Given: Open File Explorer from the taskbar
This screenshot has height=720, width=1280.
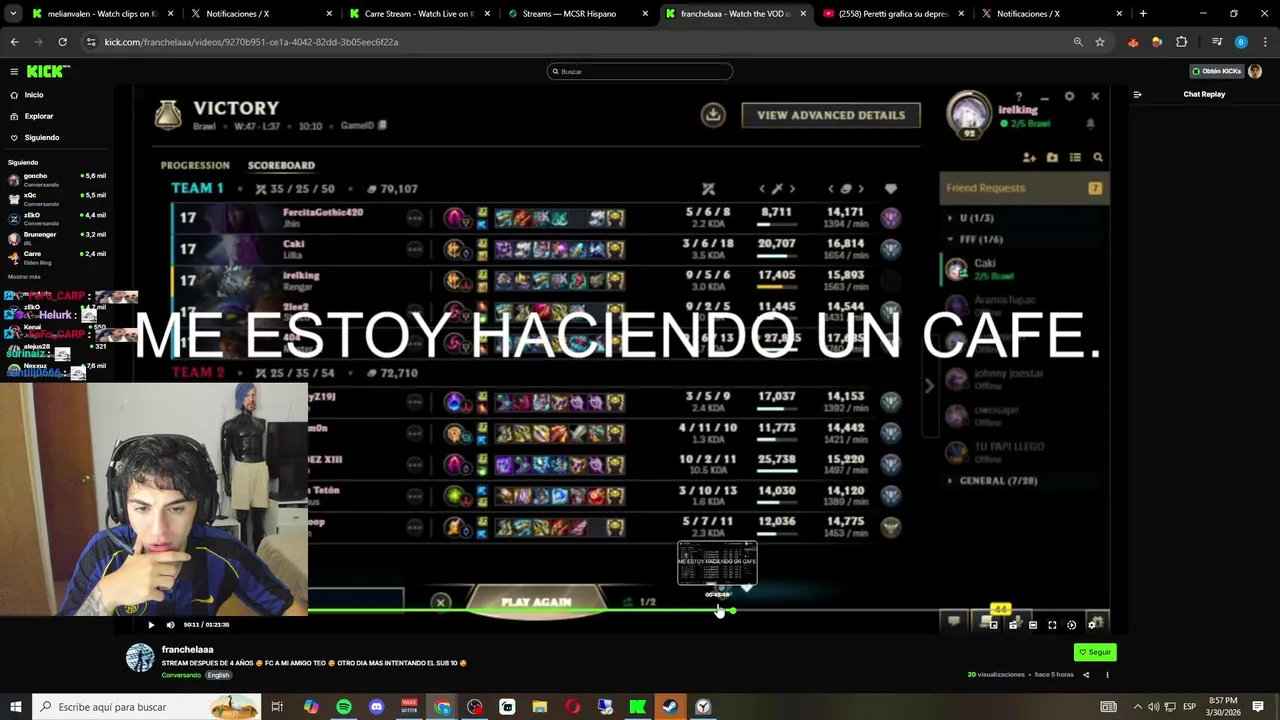Looking at the screenshot, I should 540,707.
